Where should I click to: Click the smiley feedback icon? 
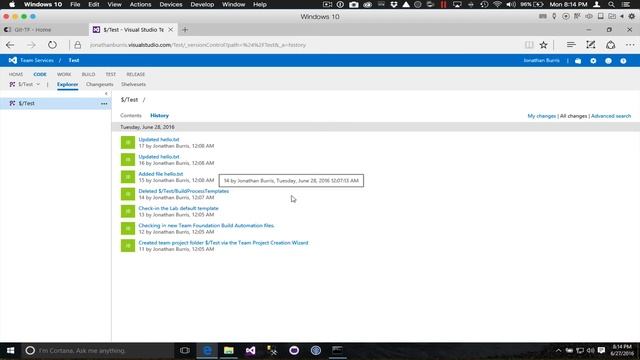(x=608, y=61)
